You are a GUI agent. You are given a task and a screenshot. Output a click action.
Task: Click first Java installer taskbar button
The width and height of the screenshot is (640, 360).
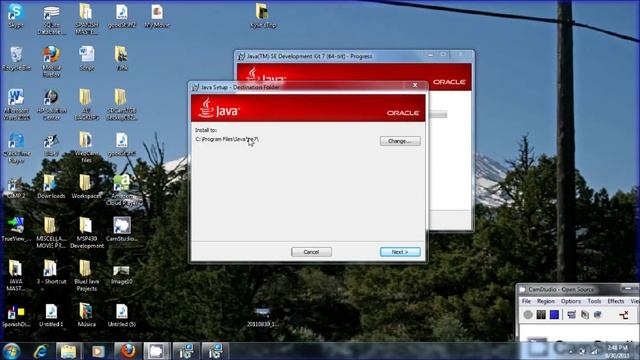tap(186, 351)
